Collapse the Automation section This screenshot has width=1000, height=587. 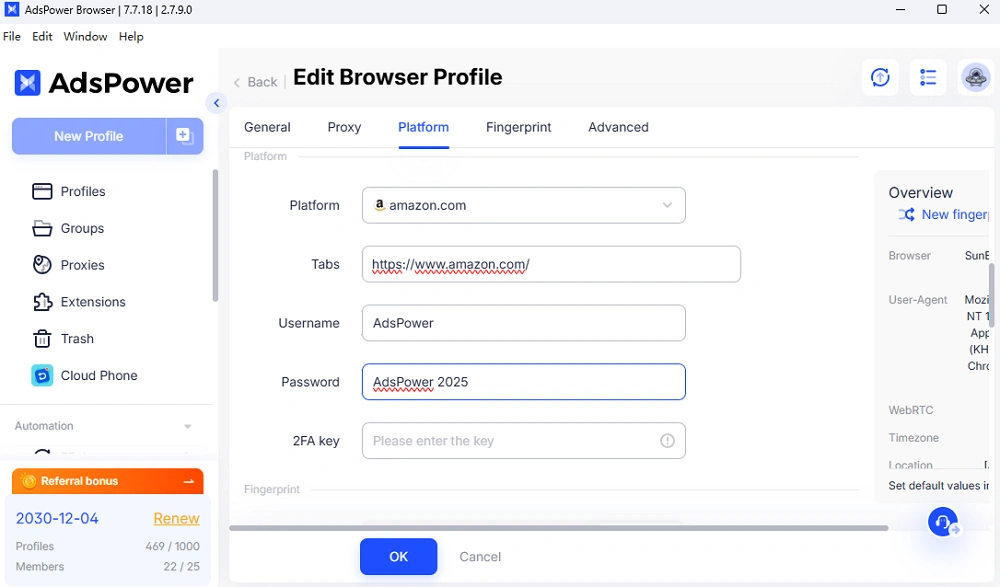[x=187, y=427]
